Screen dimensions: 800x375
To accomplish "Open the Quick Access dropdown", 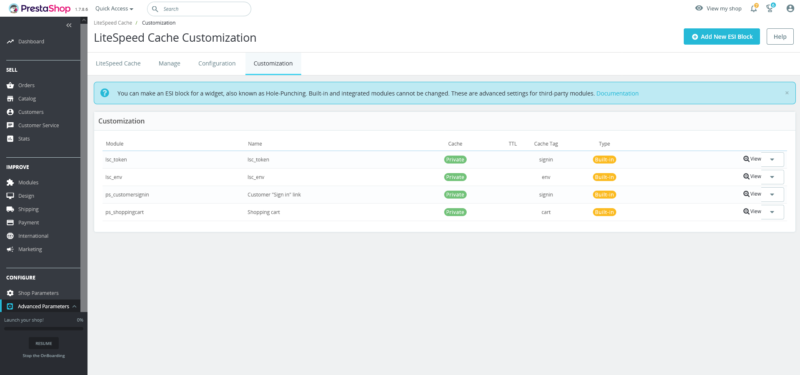I will 114,9.
